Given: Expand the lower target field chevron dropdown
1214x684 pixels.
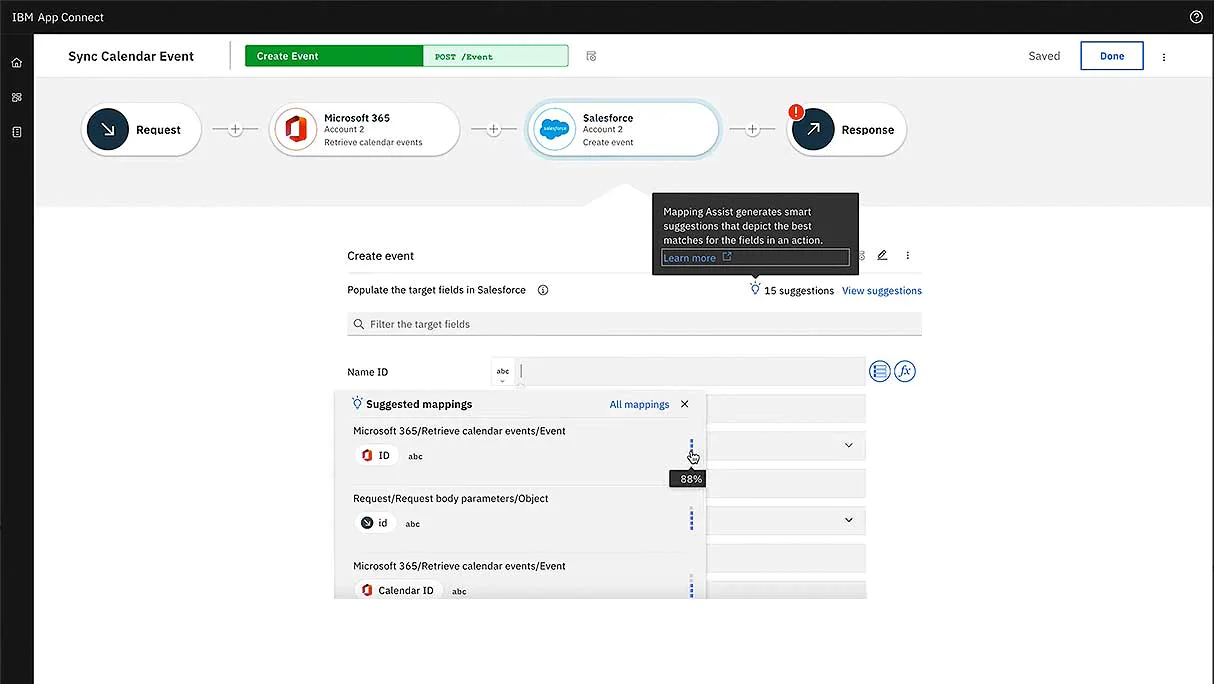Looking at the screenshot, I should pos(848,520).
